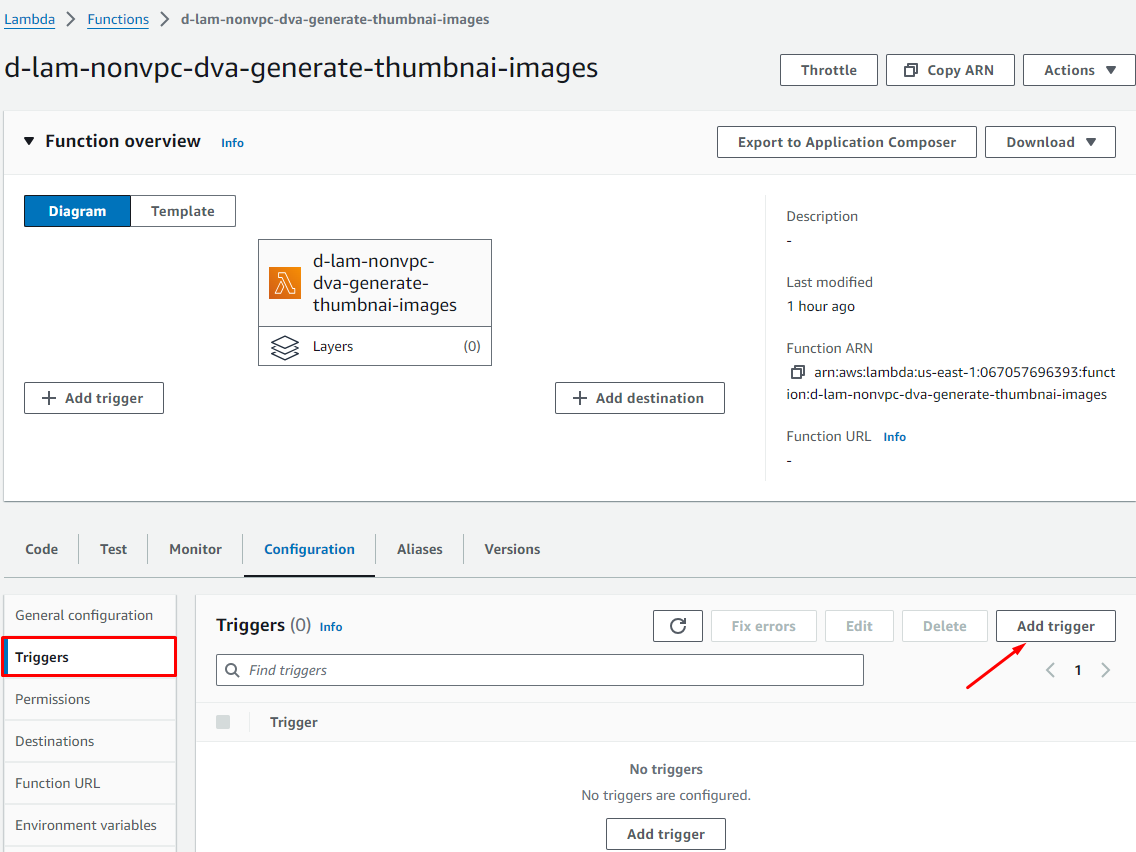Switch to Template view toggle
Screen dimensions: 1136x852
pos(183,211)
